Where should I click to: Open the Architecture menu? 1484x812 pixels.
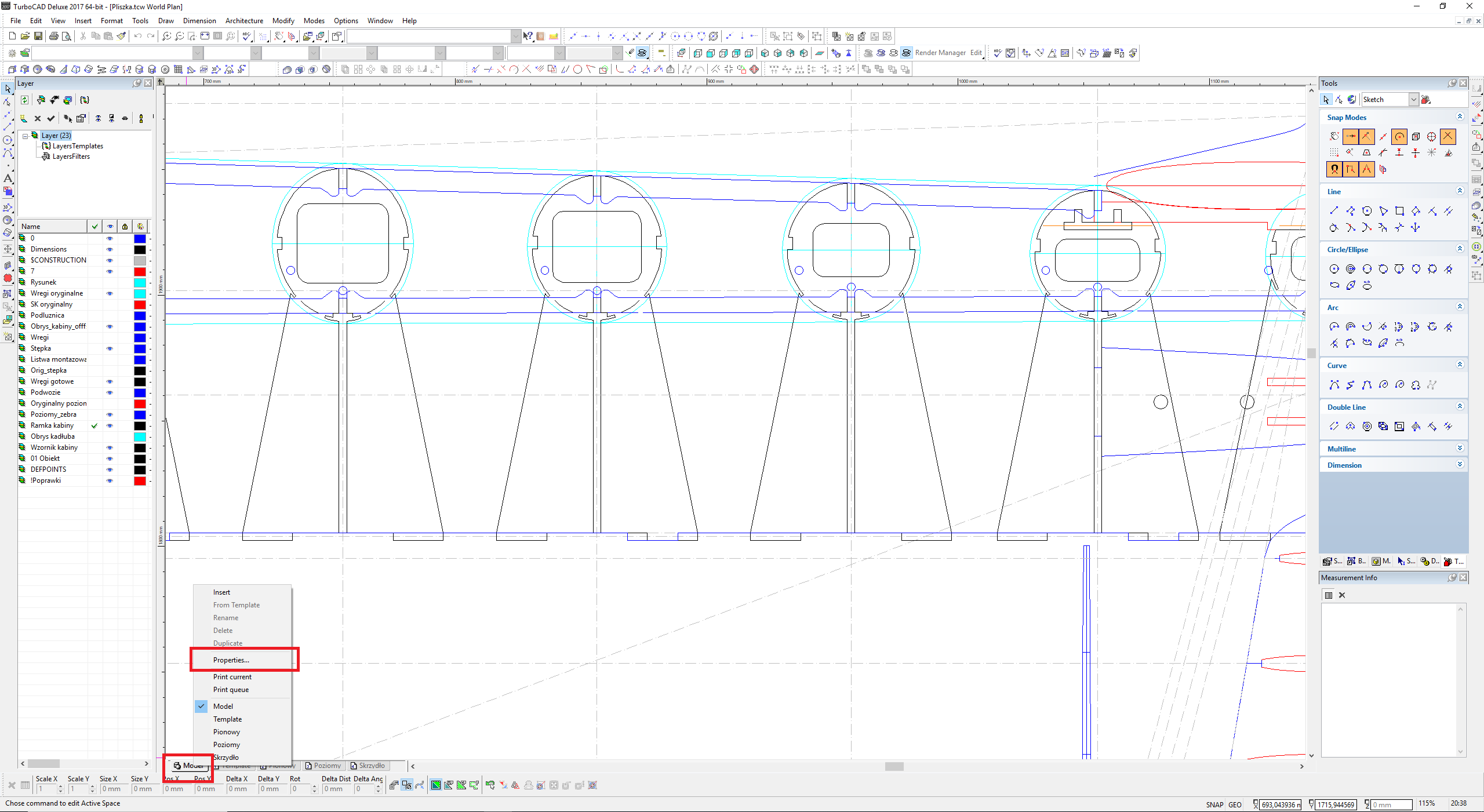244,21
